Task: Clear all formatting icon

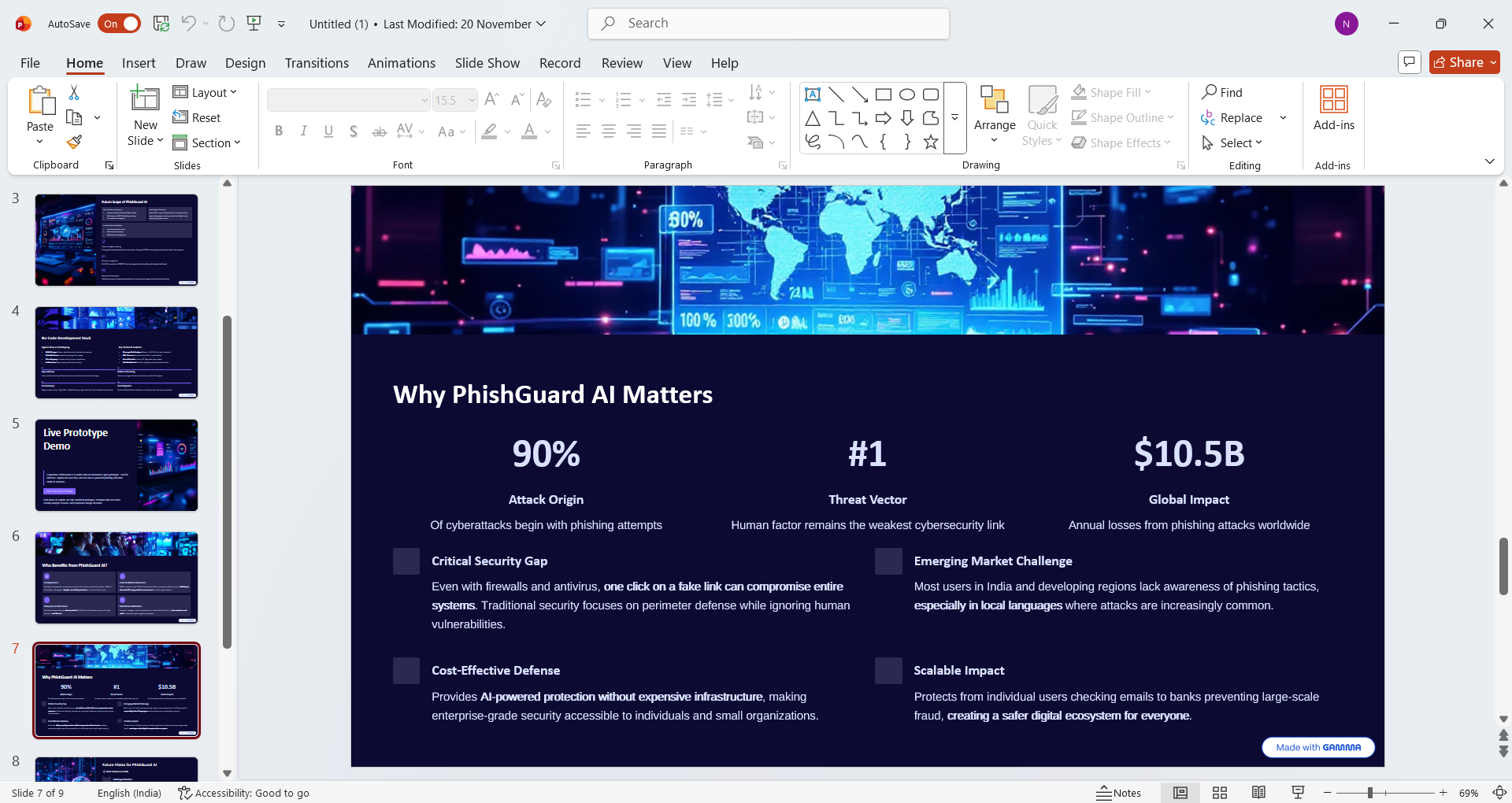Action: tap(543, 99)
